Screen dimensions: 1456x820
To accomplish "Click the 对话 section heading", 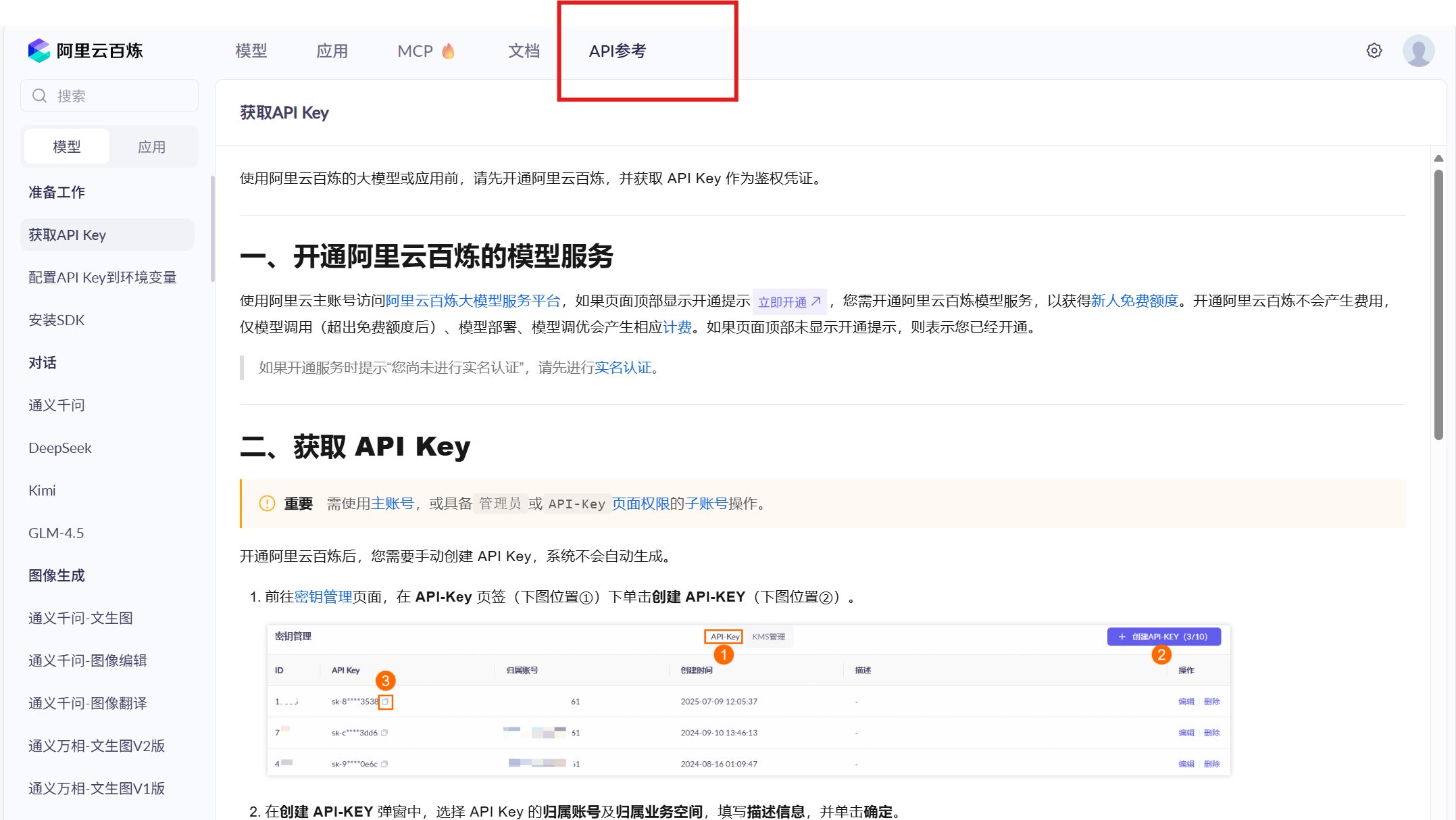I will pos(43,362).
